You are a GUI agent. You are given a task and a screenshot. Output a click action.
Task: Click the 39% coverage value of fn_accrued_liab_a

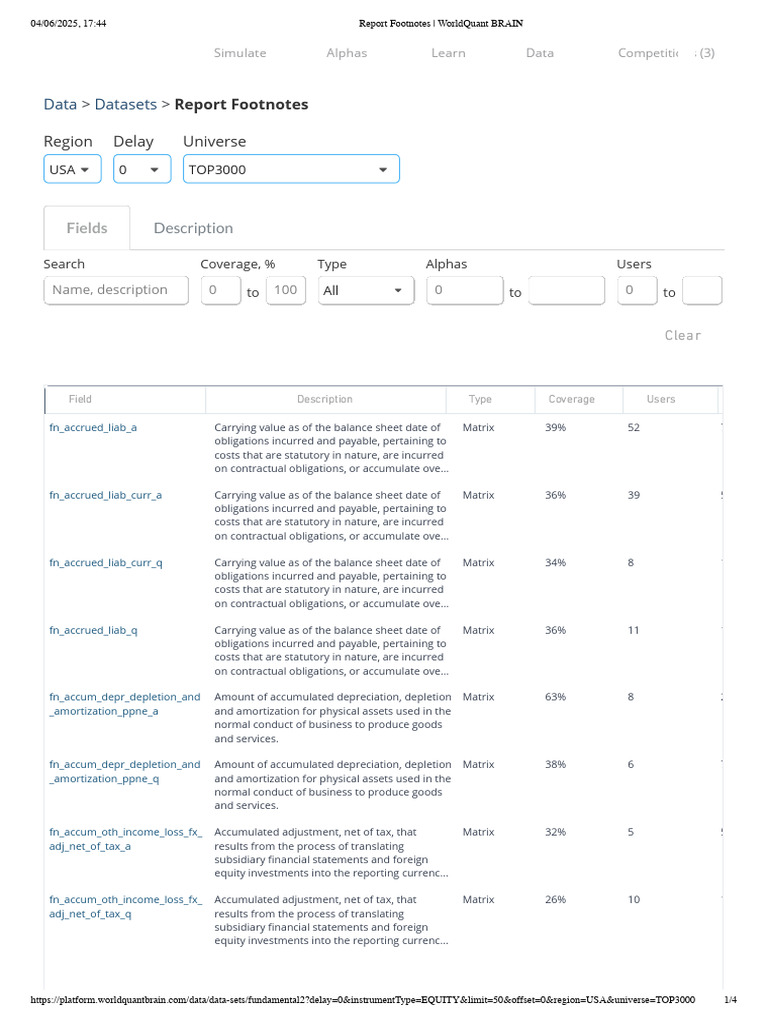point(556,428)
